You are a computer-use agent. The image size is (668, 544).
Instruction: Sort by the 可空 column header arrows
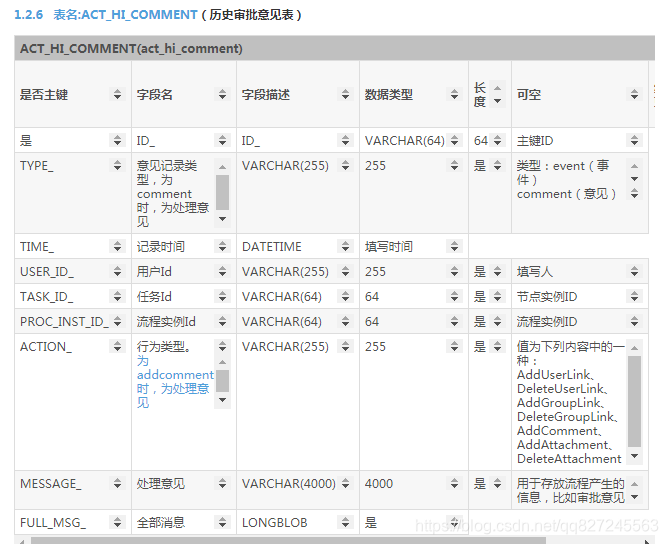634,94
